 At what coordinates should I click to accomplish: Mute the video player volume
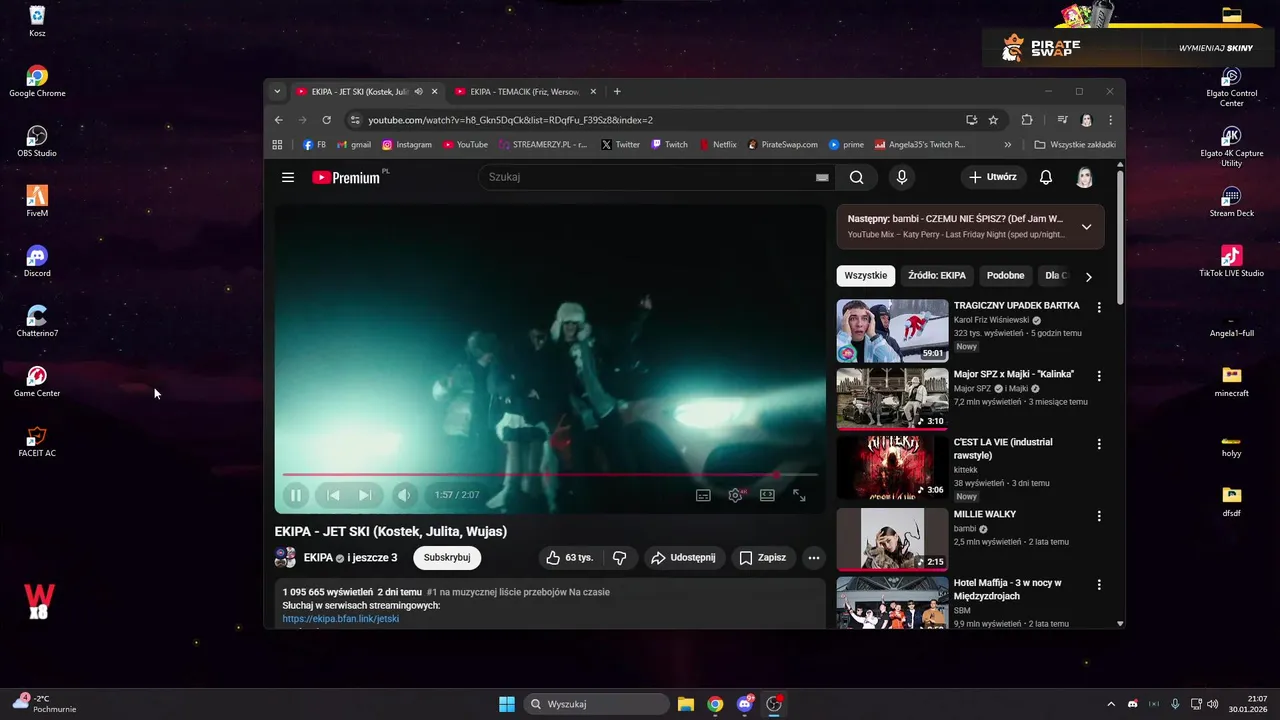tap(404, 495)
